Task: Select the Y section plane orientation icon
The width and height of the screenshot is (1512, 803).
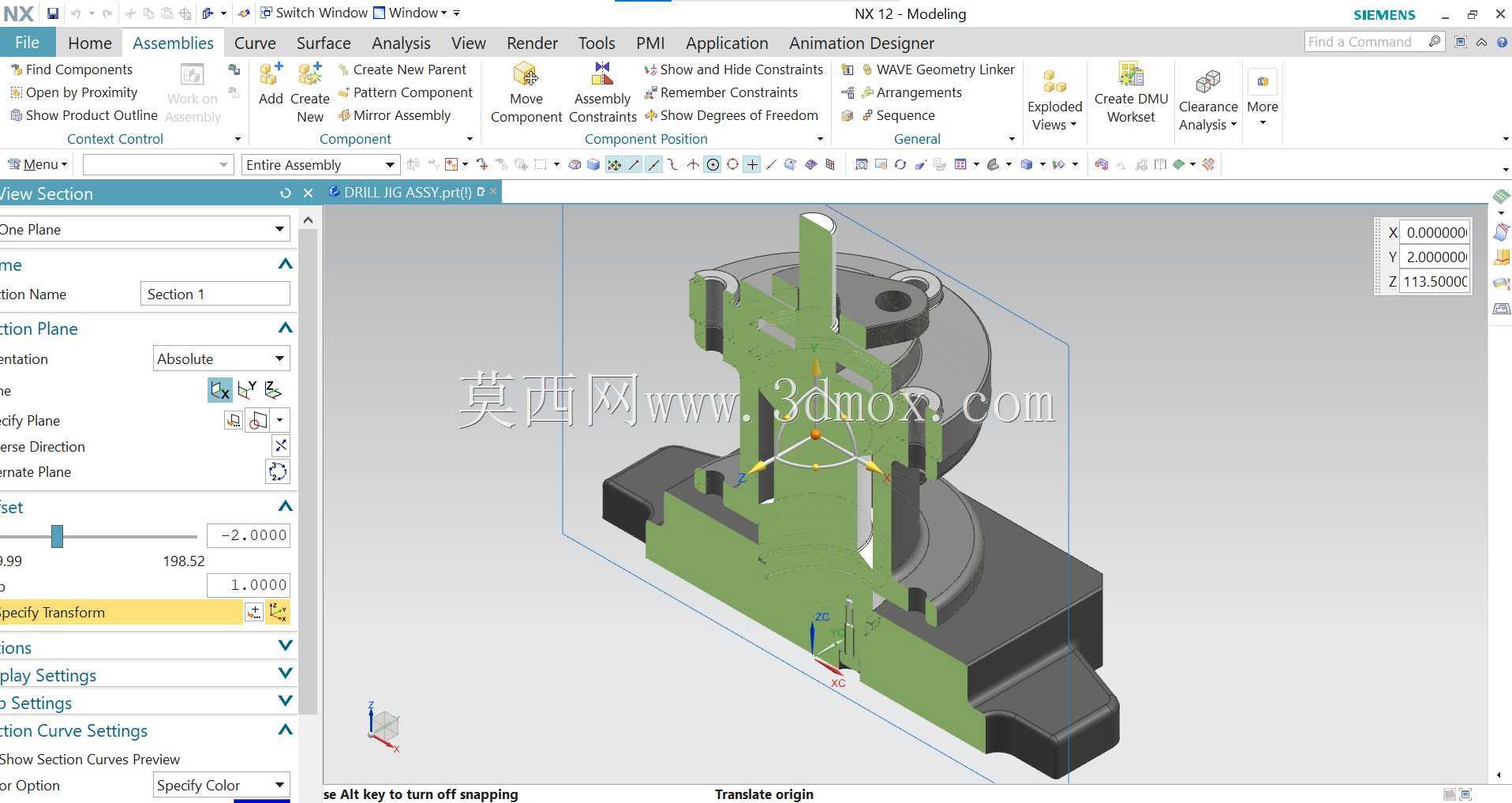Action: tap(247, 390)
